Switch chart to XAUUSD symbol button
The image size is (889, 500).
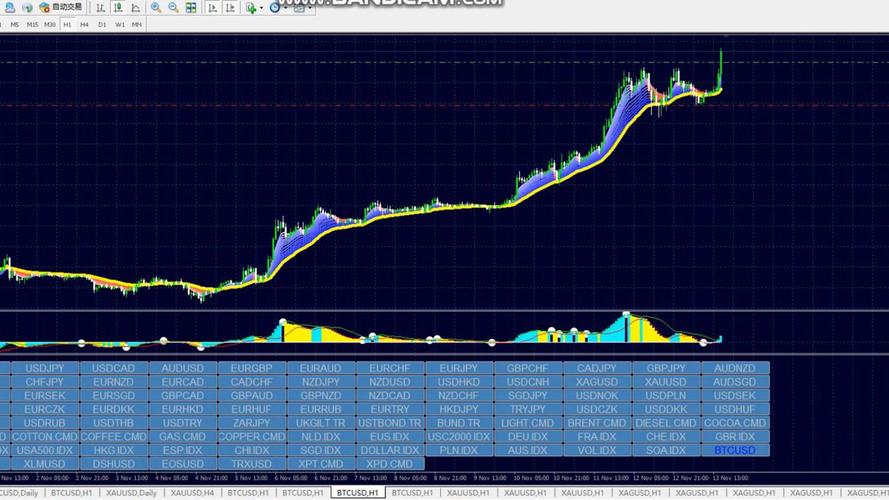666,382
